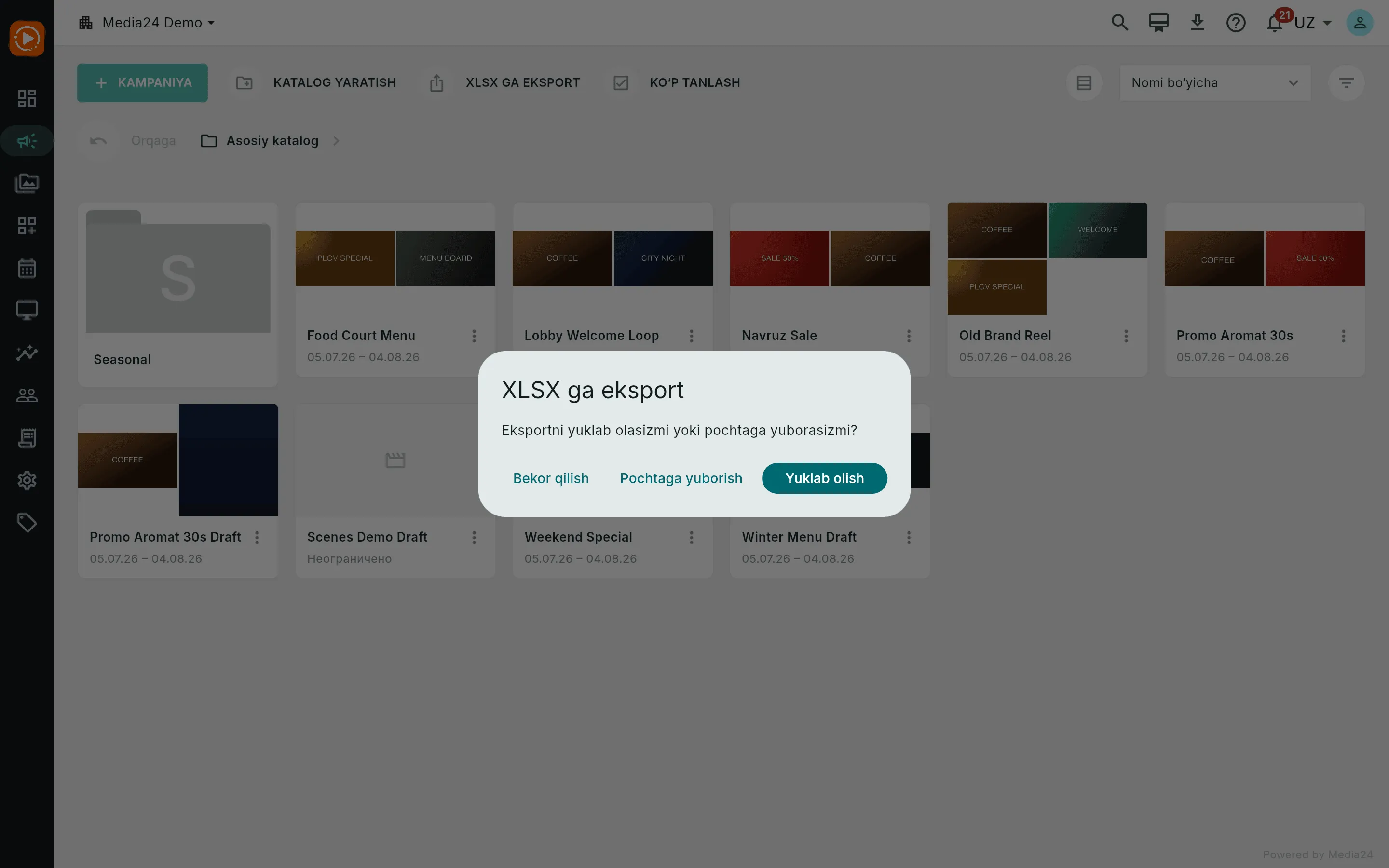Click SALE 50% thumbnail in Navruz Sale
The width and height of the screenshot is (1389, 868).
click(779, 258)
